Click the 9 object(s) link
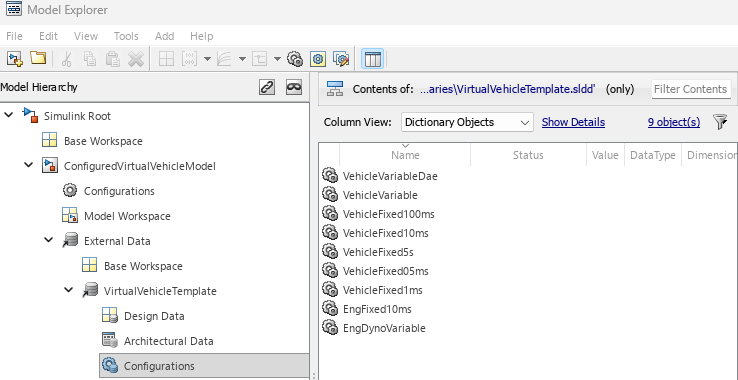Screen dimensions: 738x380 pos(674,122)
